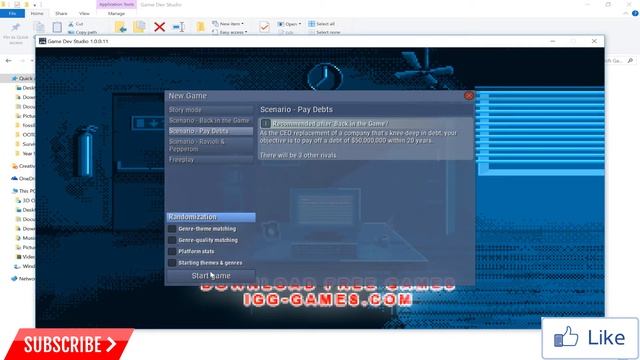This screenshot has width=640, height=360.
Task: Close the New Game dialog with red X
Action: (x=469, y=96)
